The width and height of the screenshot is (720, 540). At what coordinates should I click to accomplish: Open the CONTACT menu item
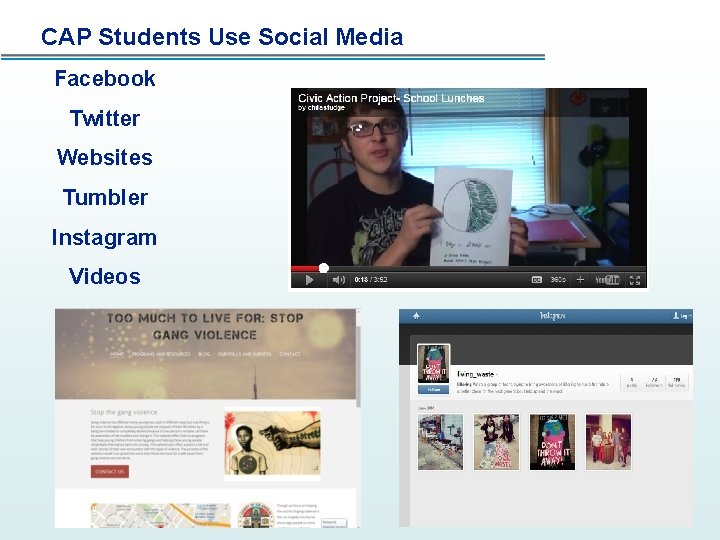[x=290, y=354]
